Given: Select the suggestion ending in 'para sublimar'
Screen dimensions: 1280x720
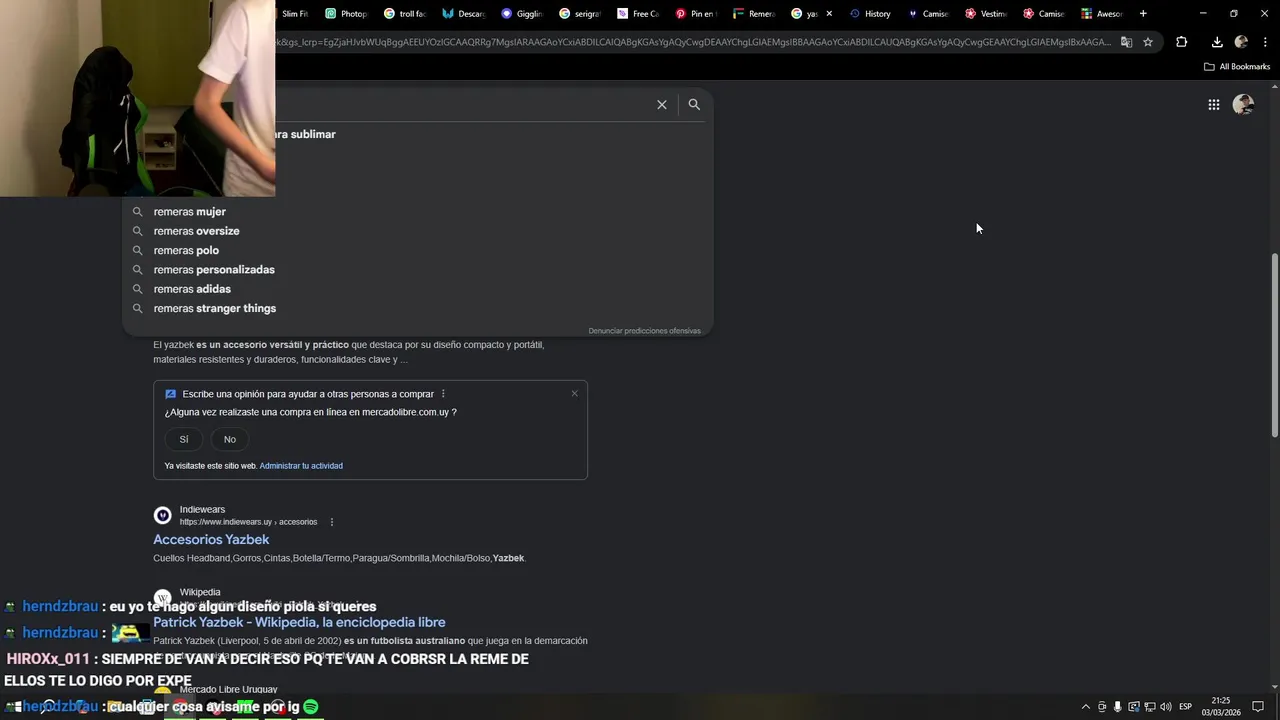Looking at the screenshot, I should pos(494,134).
